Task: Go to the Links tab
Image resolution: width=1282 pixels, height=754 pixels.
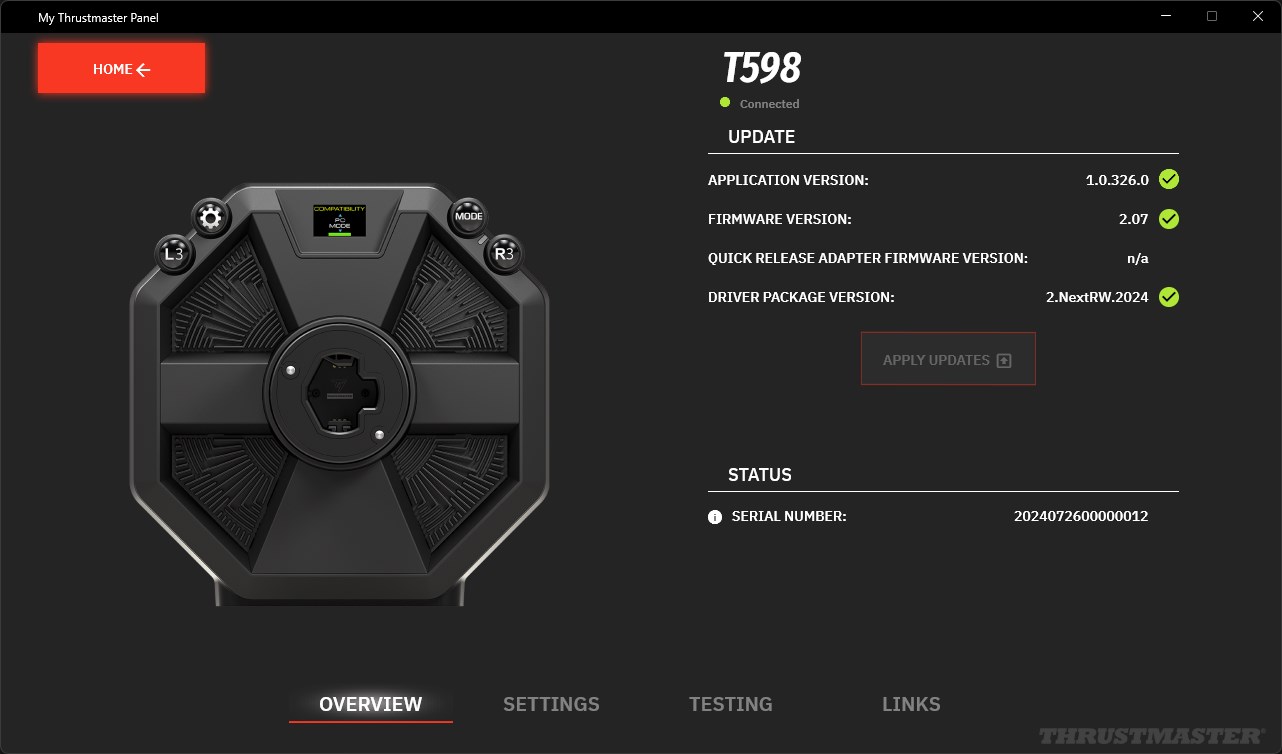Action: click(x=911, y=704)
